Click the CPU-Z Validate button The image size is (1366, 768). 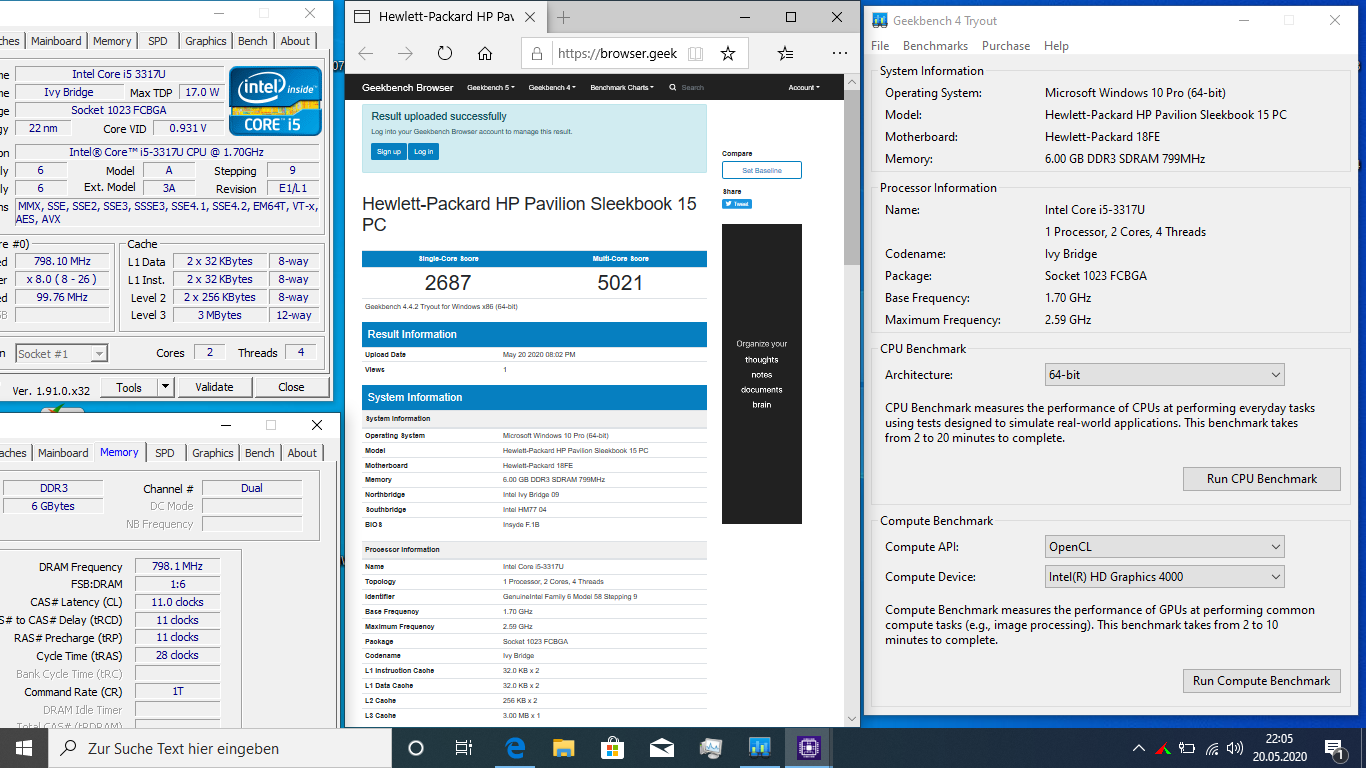click(214, 387)
